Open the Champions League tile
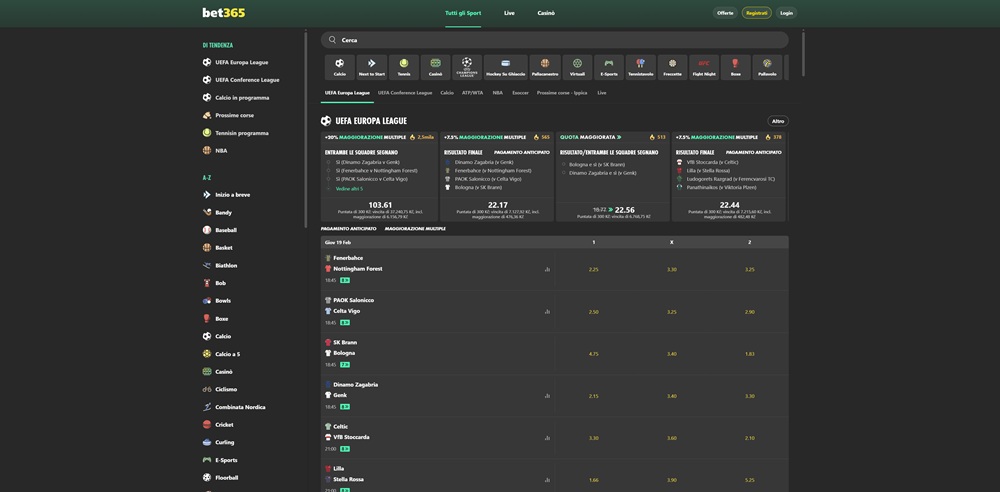Image resolution: width=1000 pixels, height=492 pixels. tap(467, 67)
